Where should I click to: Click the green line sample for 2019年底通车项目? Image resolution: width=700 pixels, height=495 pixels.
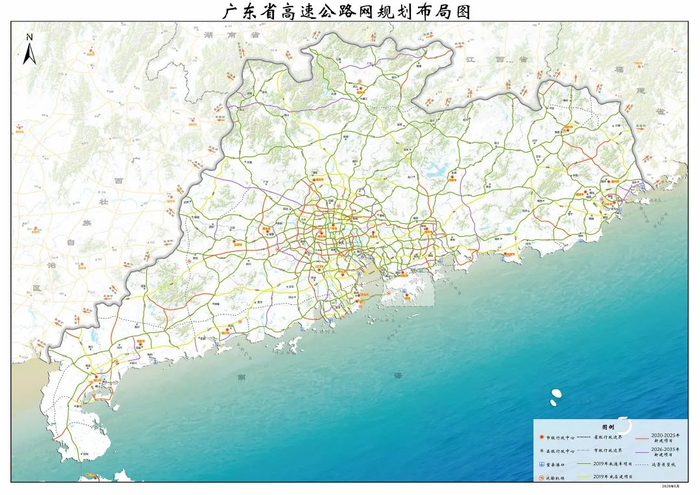(584, 463)
